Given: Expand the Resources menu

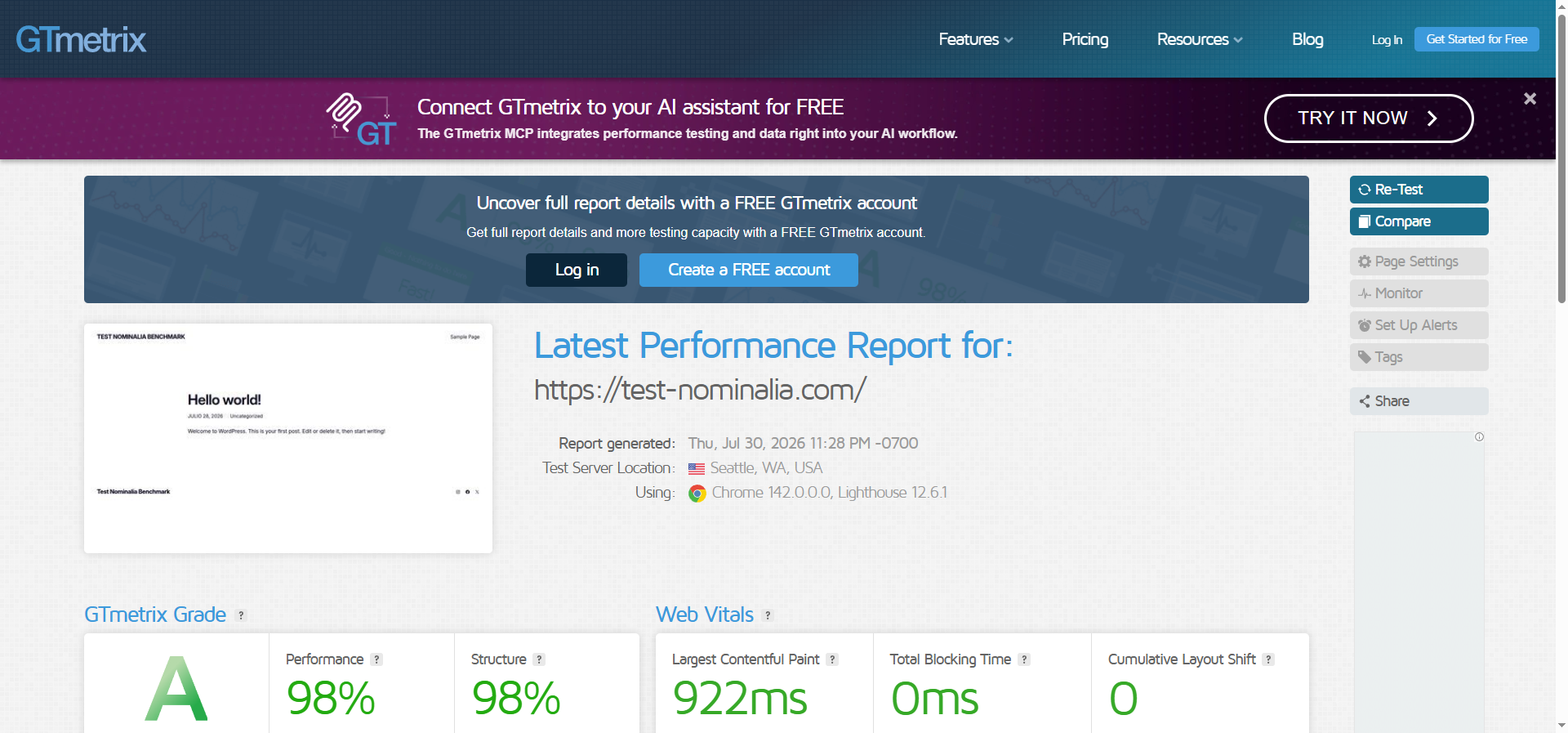Looking at the screenshot, I should [x=1200, y=39].
